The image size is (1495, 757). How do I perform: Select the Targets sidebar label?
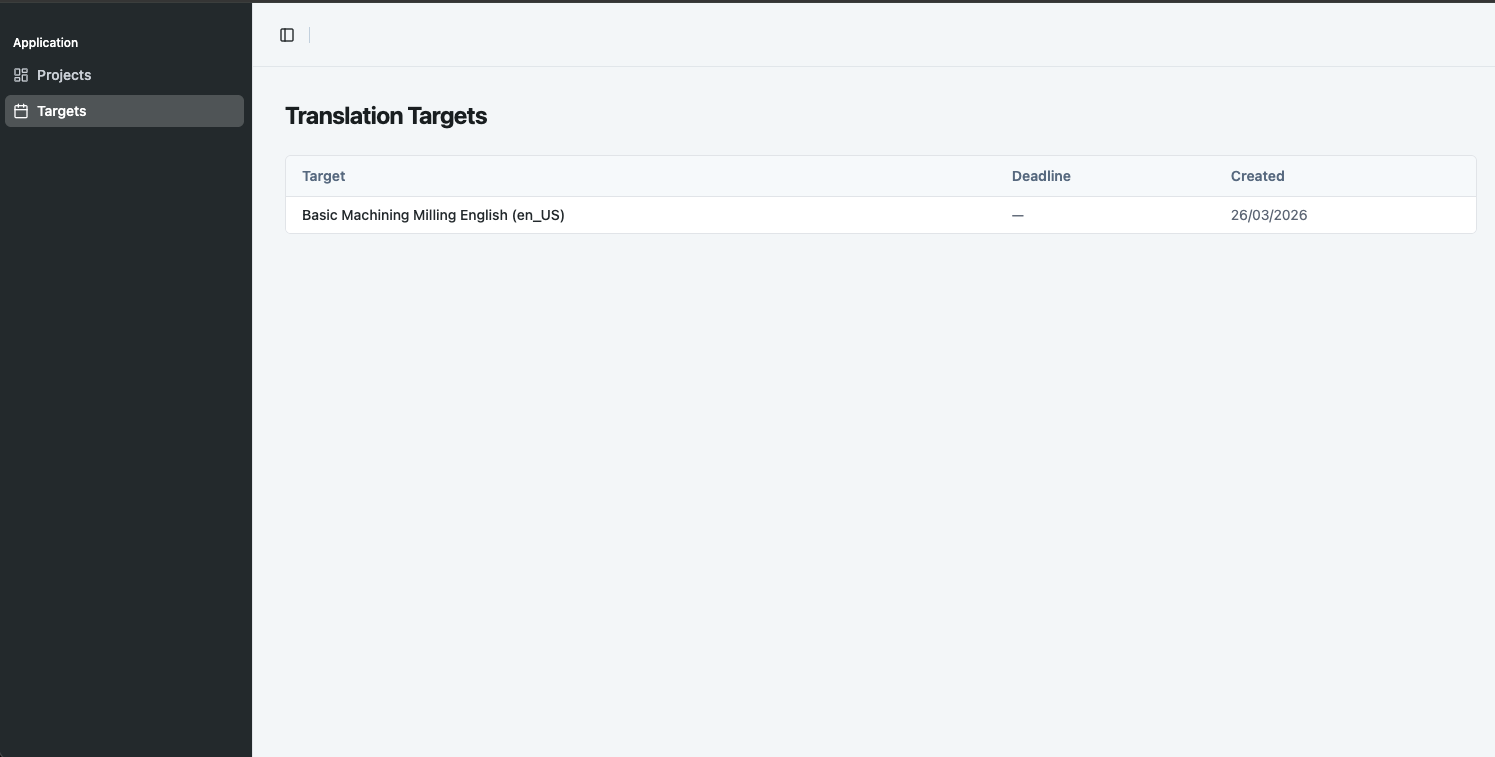click(x=62, y=111)
